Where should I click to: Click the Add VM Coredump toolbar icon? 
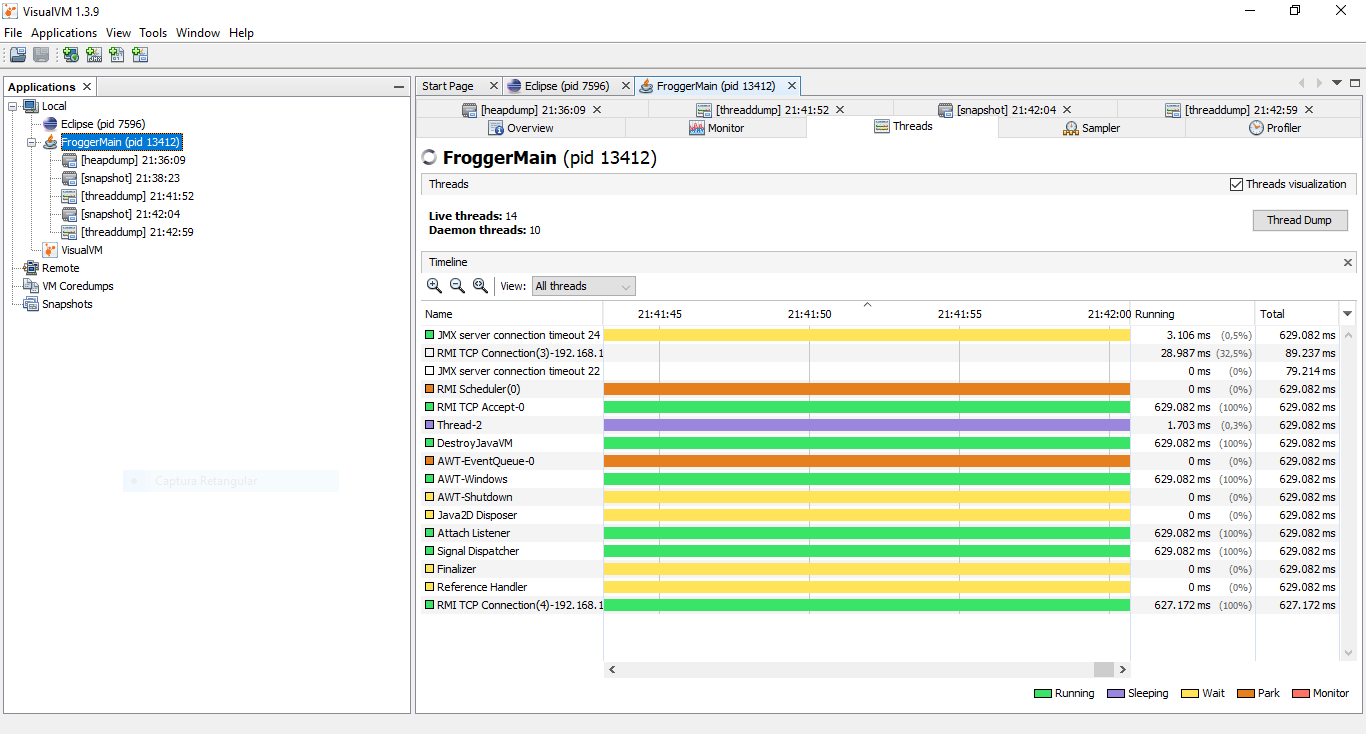[x=117, y=55]
